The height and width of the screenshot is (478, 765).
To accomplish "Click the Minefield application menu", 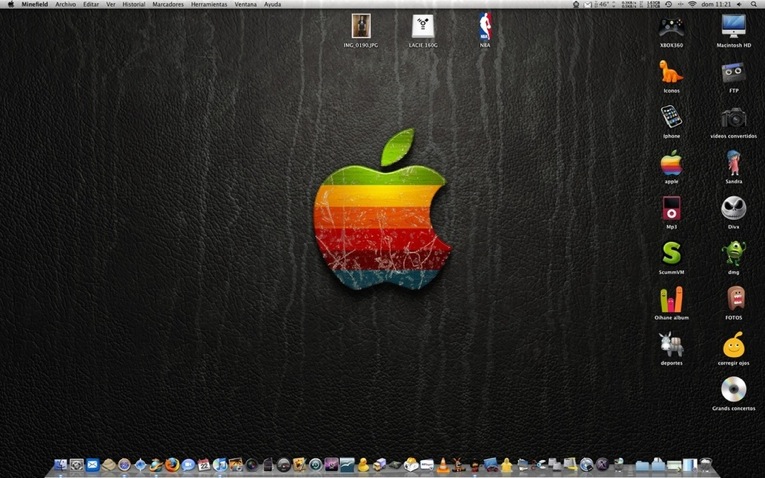I will 35,5.
